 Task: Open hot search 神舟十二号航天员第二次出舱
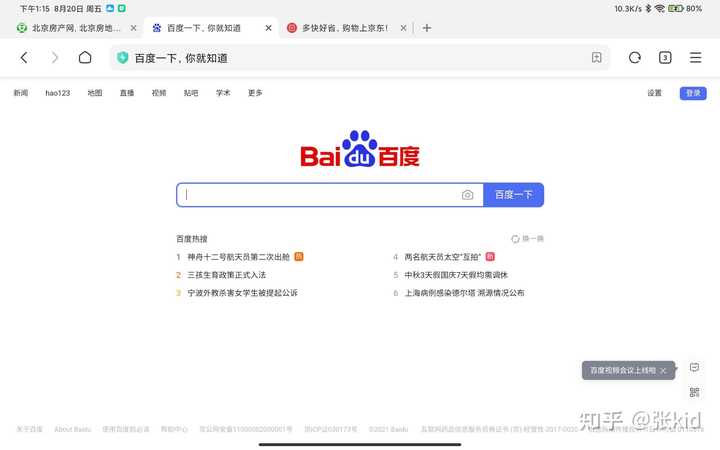pos(239,257)
